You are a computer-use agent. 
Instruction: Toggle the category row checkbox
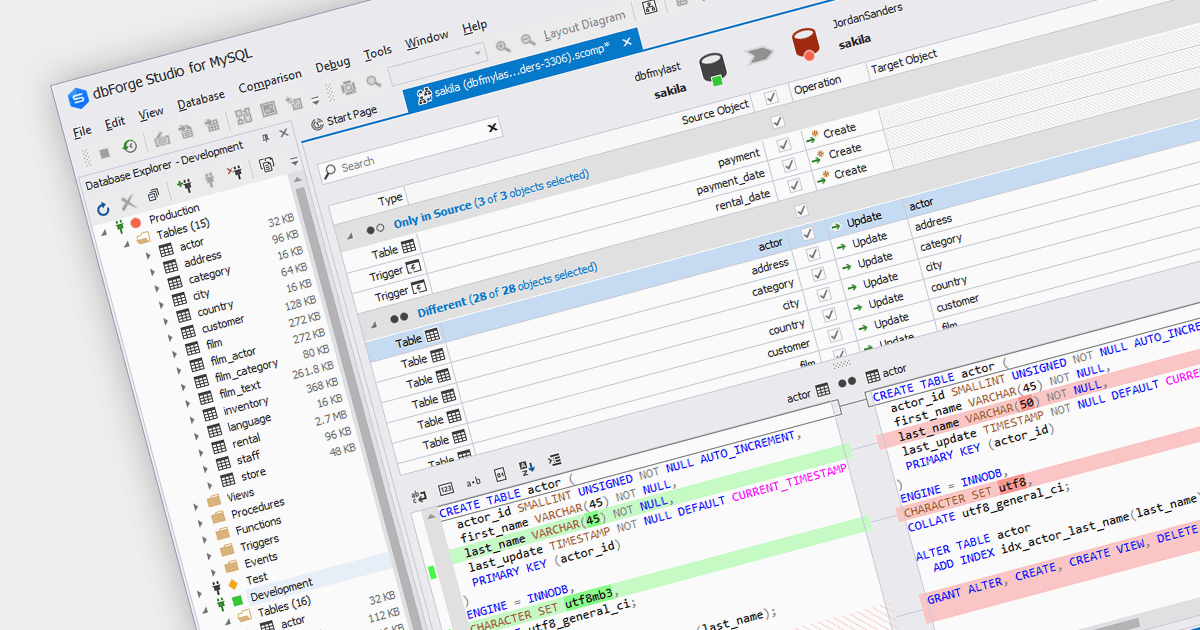pos(817,274)
